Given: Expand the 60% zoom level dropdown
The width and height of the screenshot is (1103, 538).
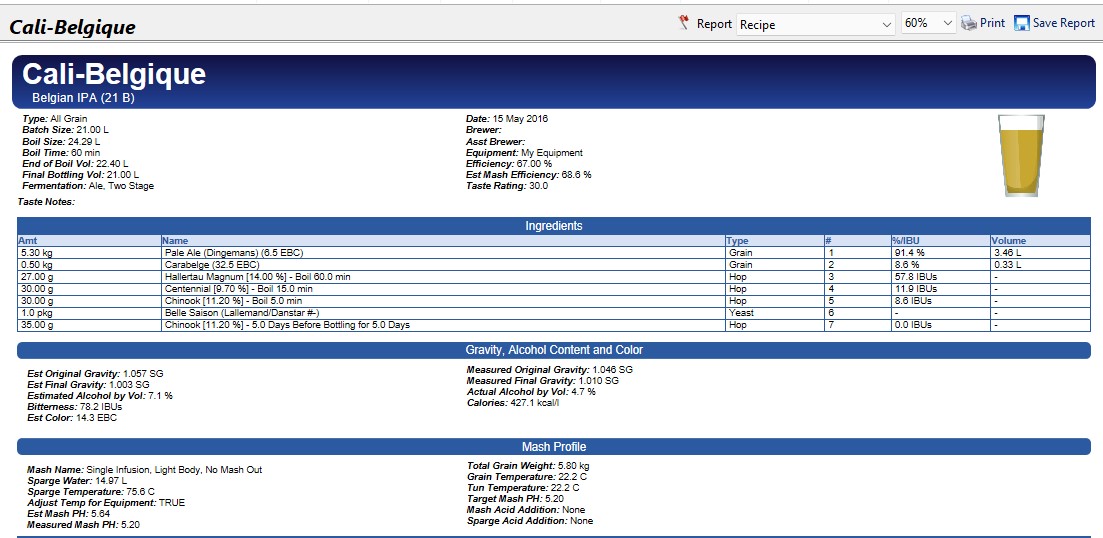Looking at the screenshot, I should (929, 24).
